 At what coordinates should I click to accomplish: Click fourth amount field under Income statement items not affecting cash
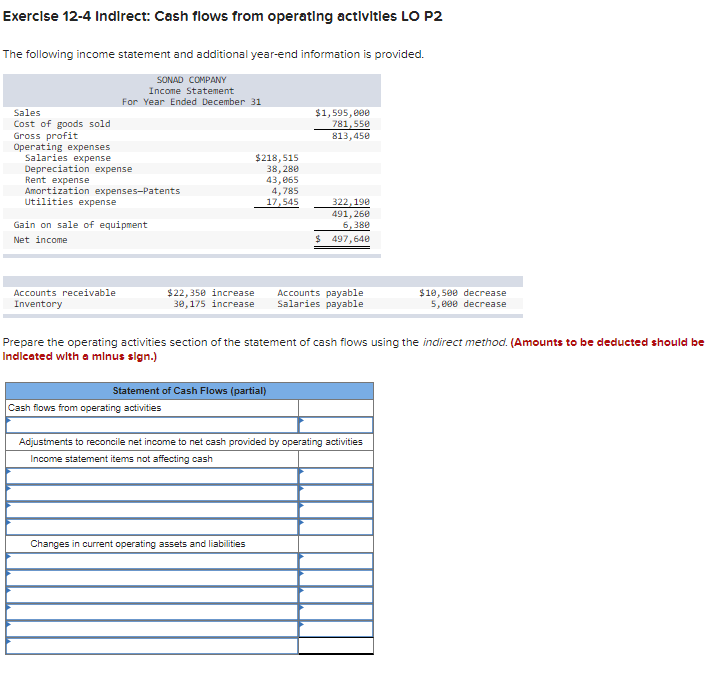[336, 527]
